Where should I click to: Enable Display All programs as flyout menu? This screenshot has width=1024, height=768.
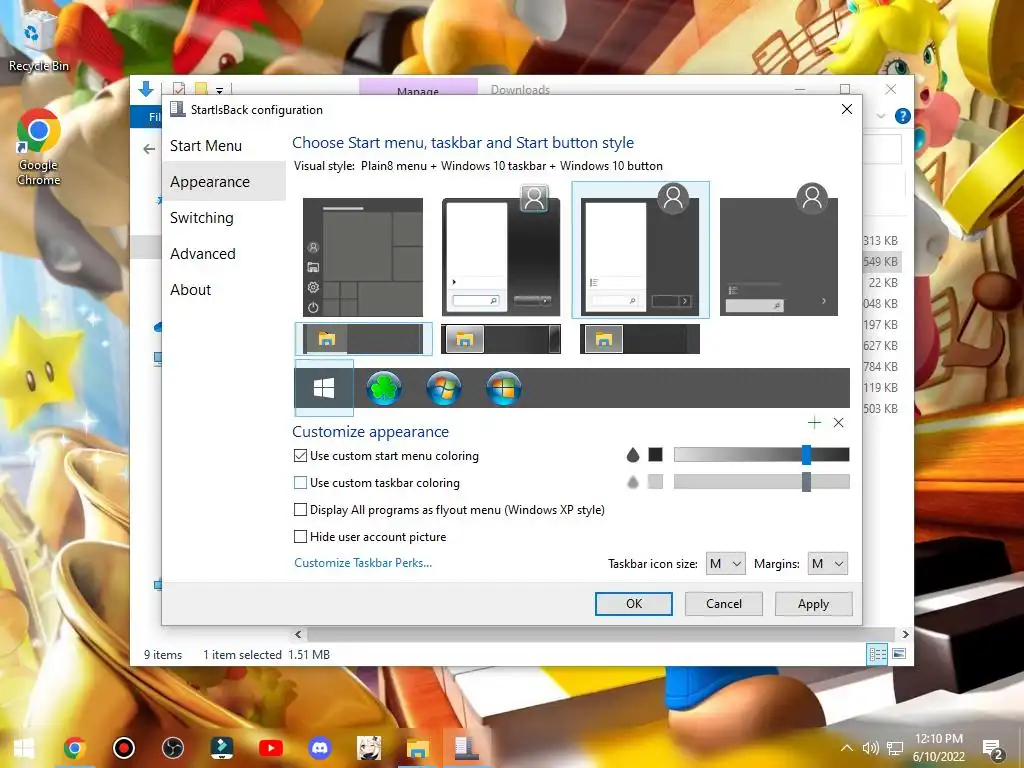(x=300, y=509)
